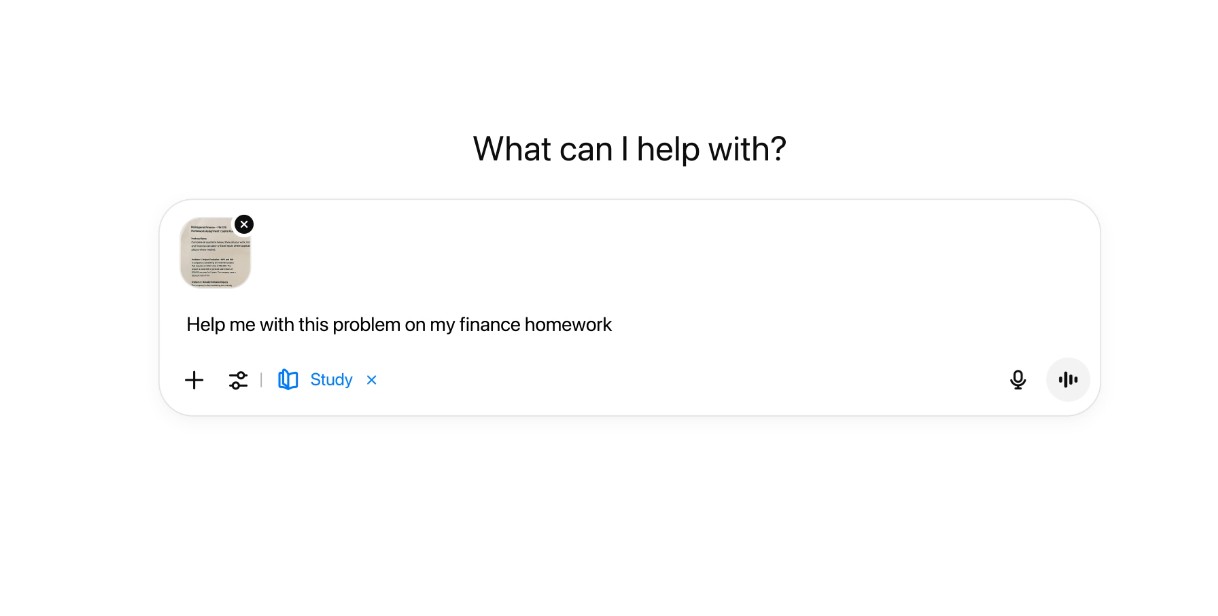Open the tools sliders menu

238,380
